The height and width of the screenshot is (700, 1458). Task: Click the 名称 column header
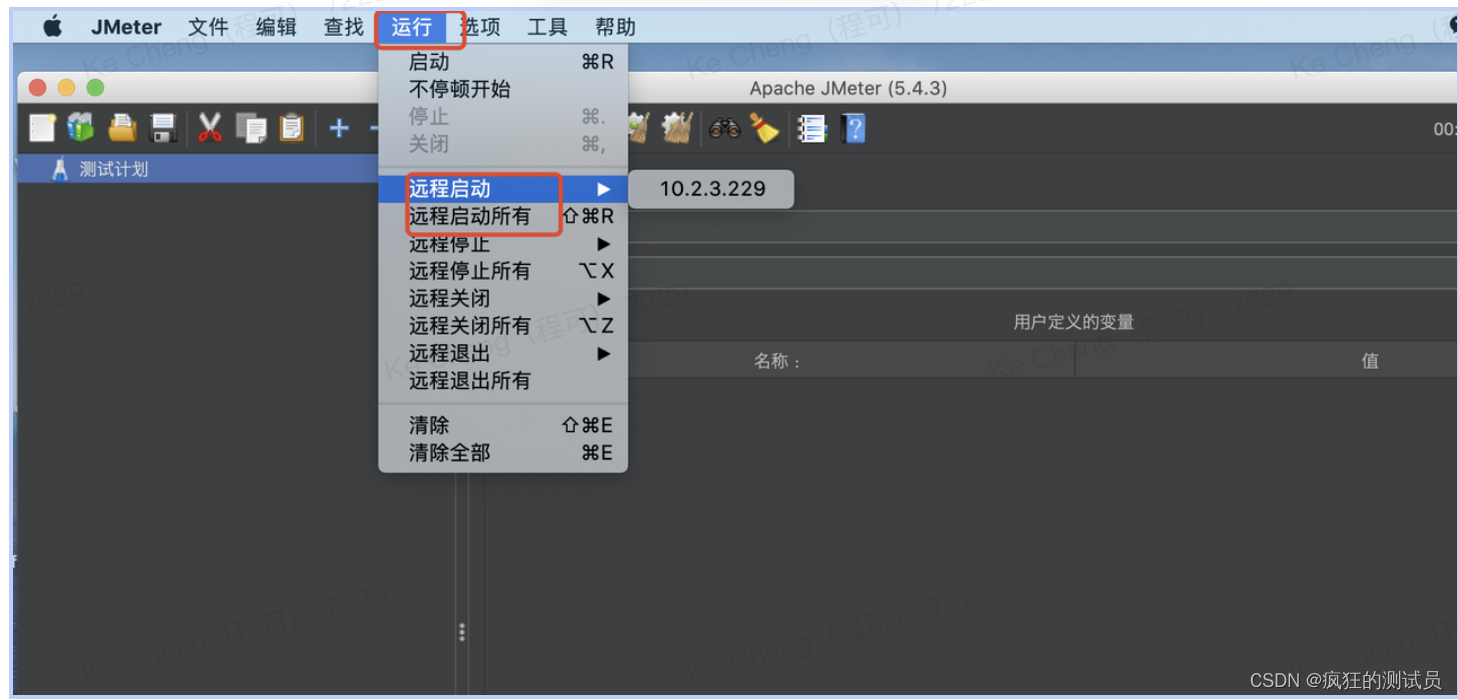click(778, 361)
